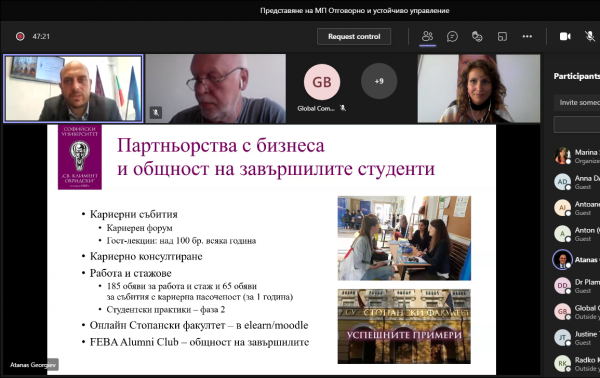Select Justine guest in participants list

click(x=577, y=338)
